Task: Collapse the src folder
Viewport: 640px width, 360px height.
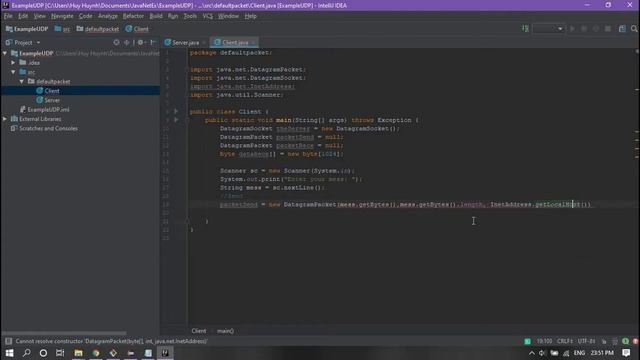Action: pos(13,72)
